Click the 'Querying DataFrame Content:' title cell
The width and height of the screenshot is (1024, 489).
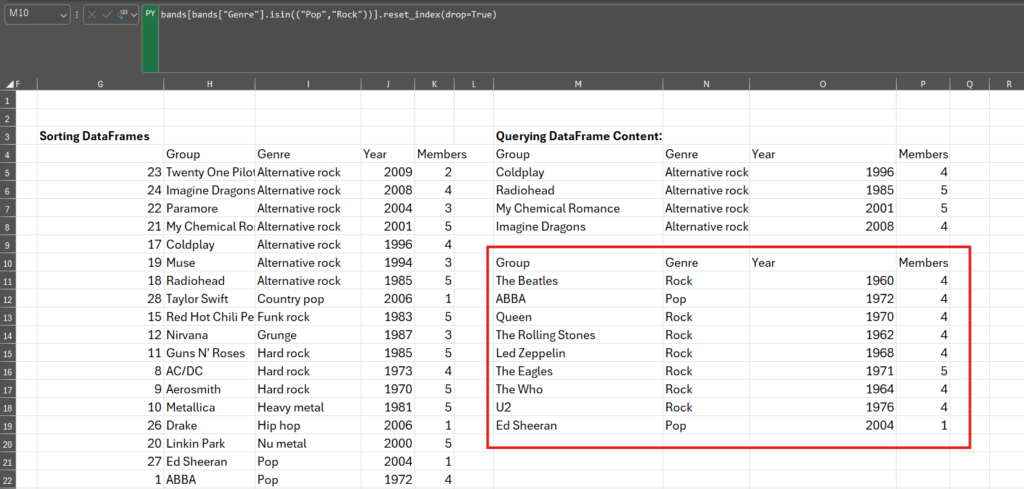pyautogui.click(x=578, y=136)
